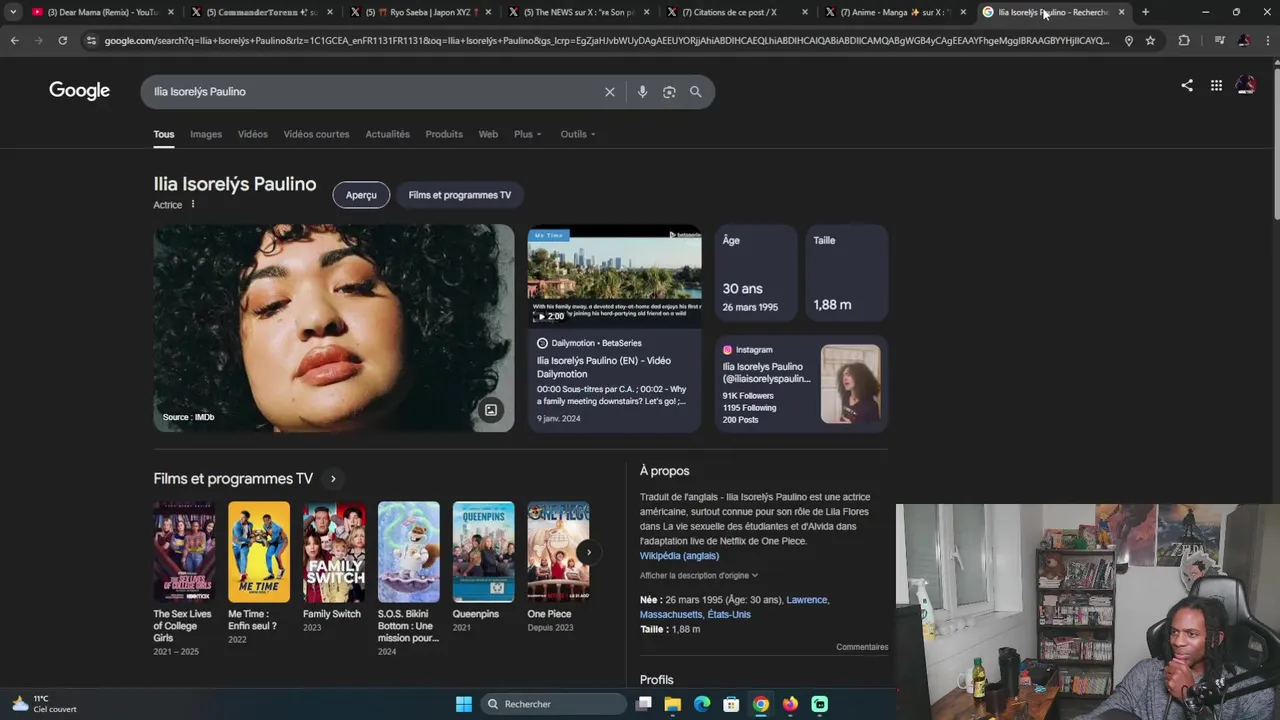Open Google Lens image search icon

tap(669, 91)
